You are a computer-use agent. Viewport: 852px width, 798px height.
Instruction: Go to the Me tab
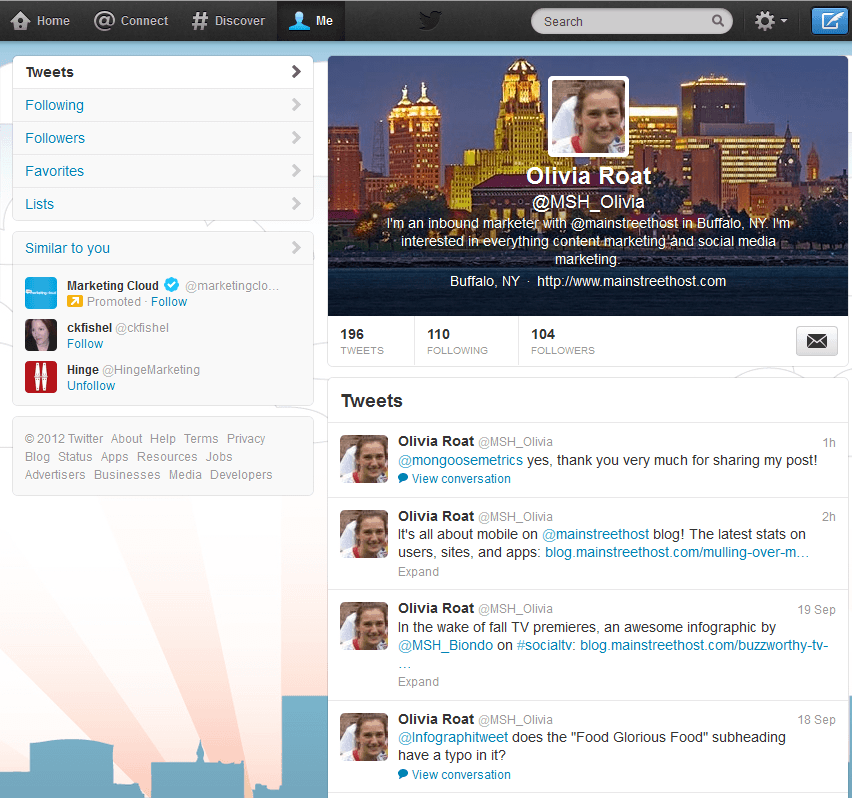coord(311,21)
